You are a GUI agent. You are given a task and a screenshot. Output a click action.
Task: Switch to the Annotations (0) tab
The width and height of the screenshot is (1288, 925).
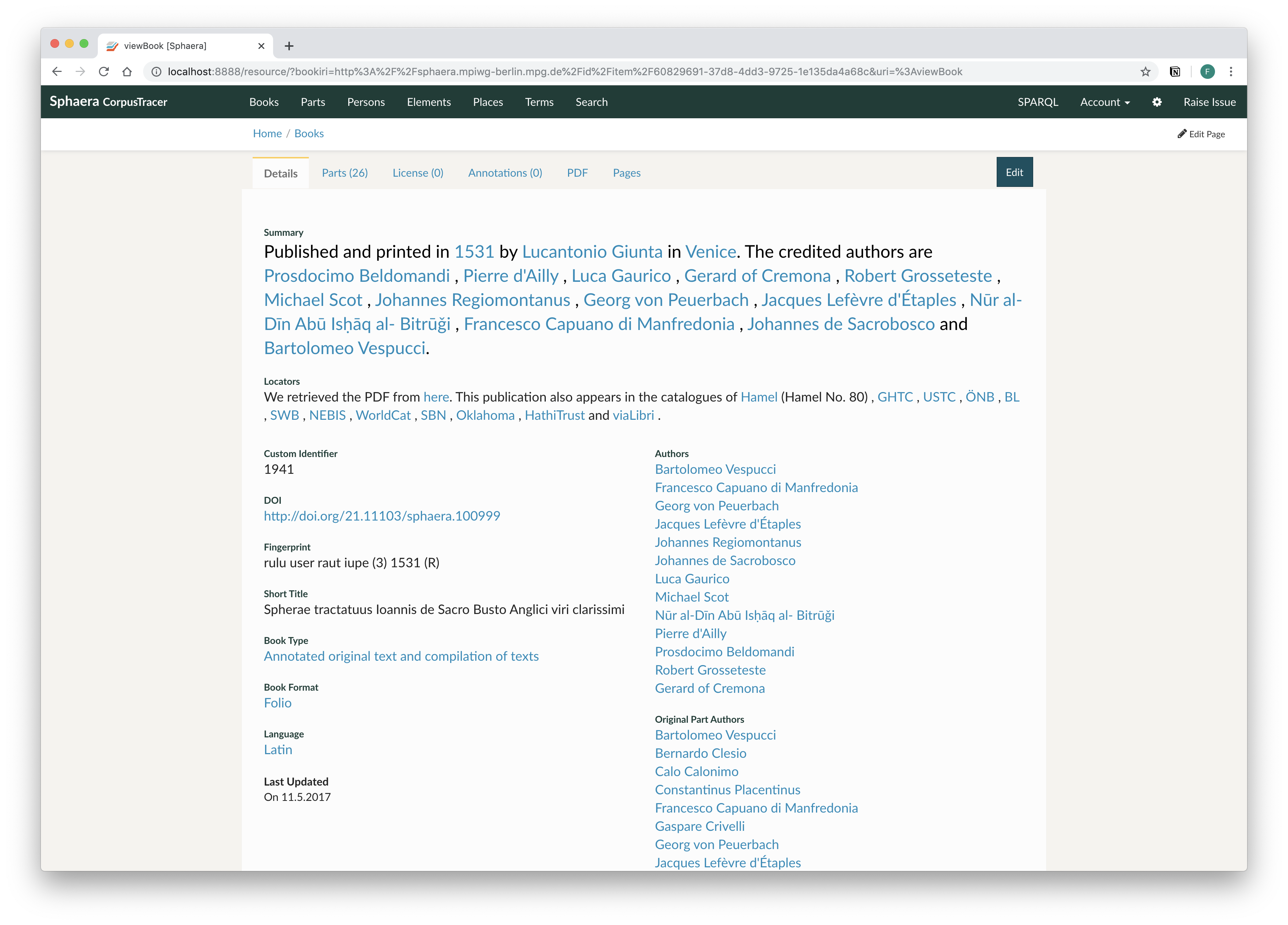(505, 173)
